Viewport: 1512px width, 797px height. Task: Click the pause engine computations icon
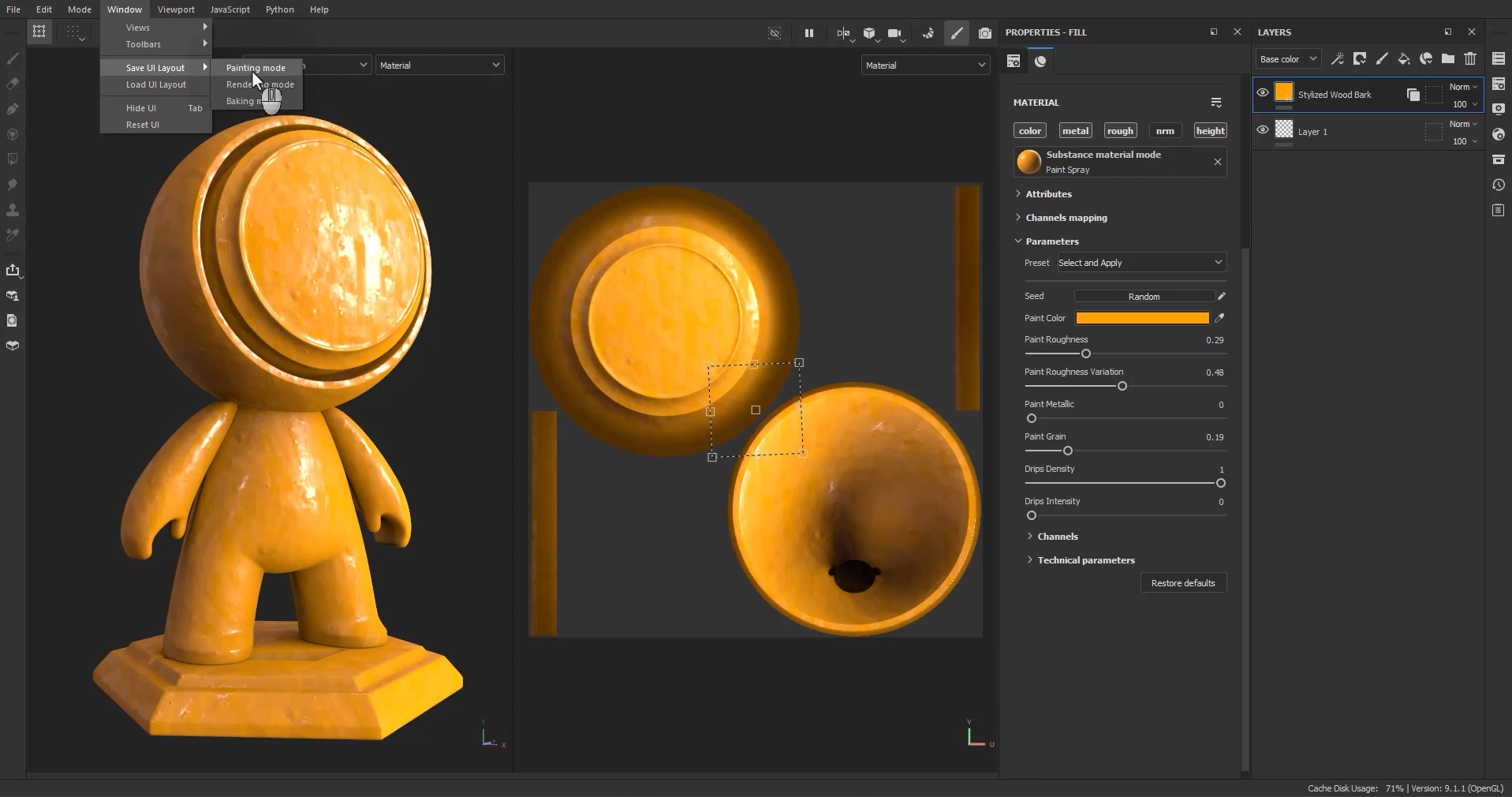pyautogui.click(x=809, y=33)
